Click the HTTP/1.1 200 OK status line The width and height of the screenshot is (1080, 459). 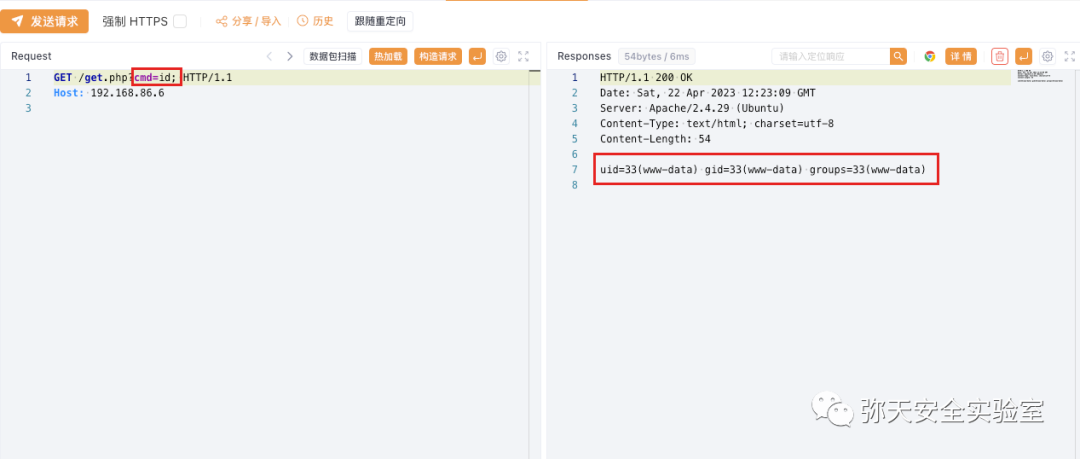pos(646,78)
